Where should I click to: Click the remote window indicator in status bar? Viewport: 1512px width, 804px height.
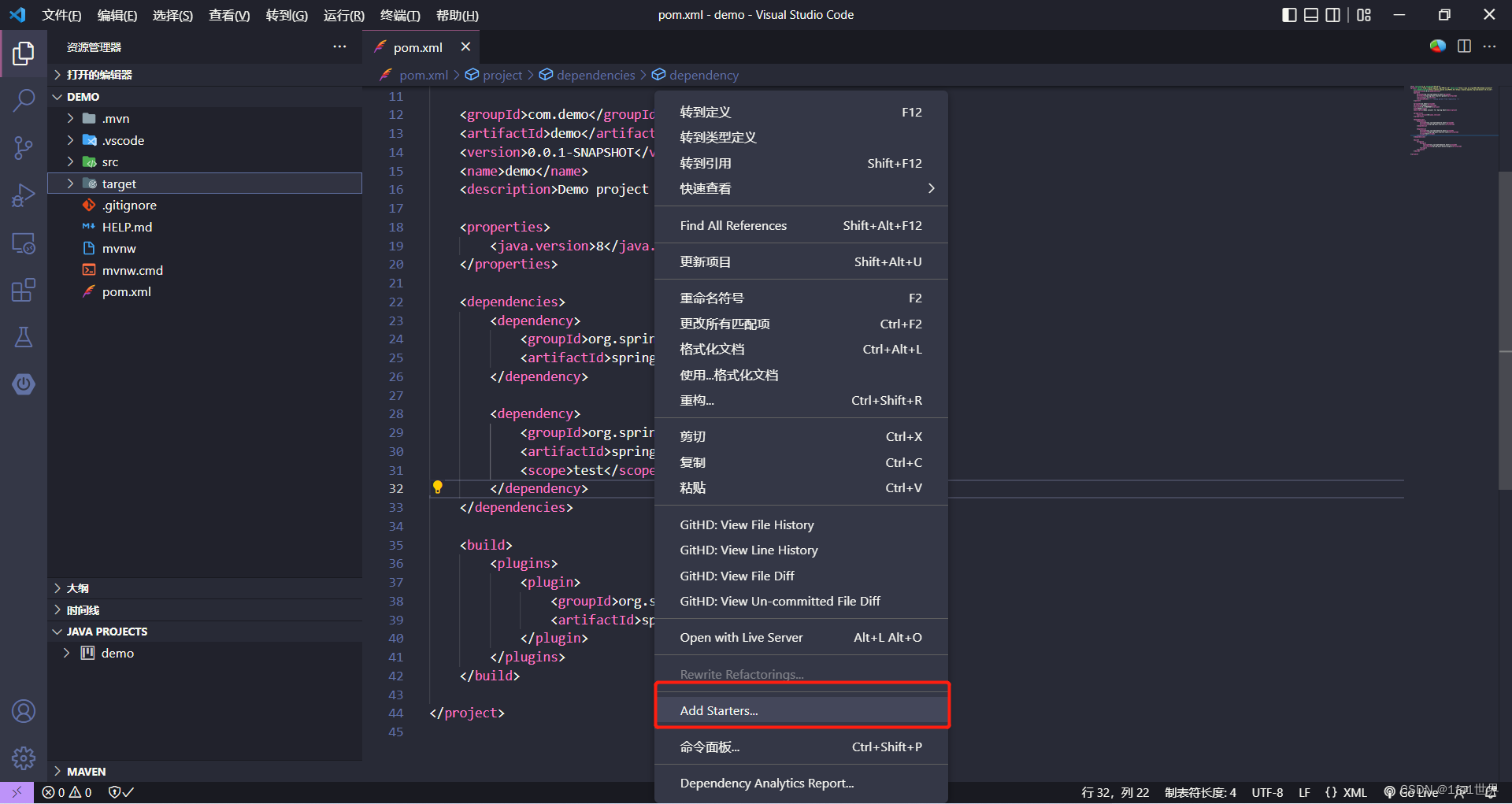[17, 792]
